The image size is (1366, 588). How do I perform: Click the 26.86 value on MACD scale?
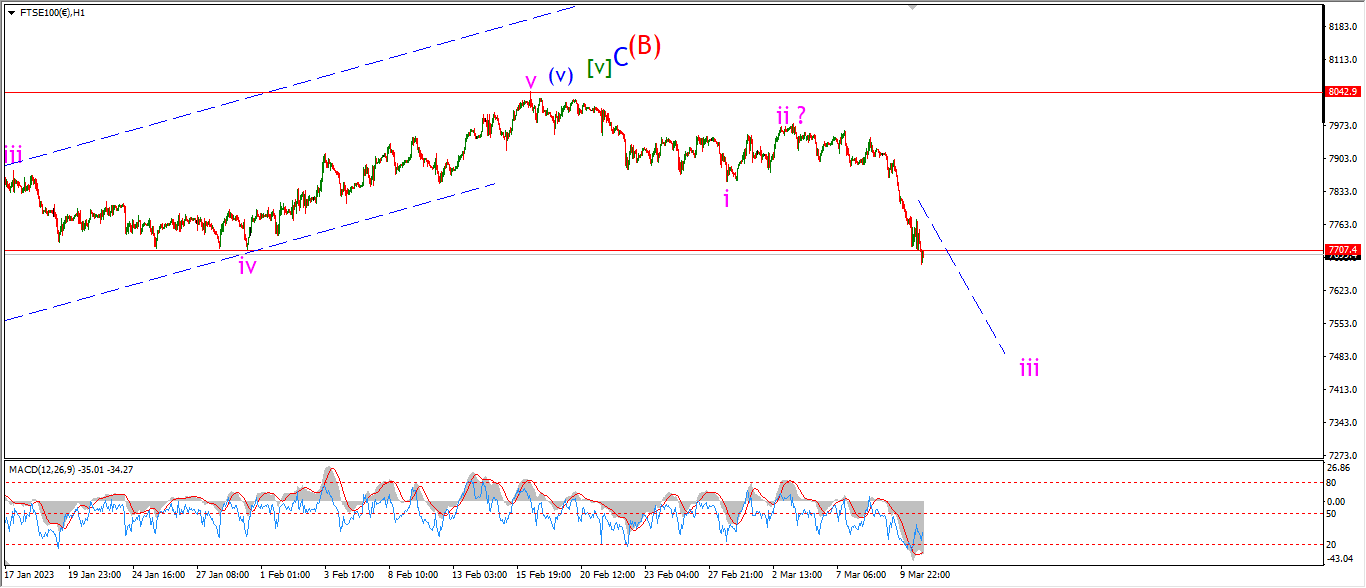click(x=1340, y=467)
